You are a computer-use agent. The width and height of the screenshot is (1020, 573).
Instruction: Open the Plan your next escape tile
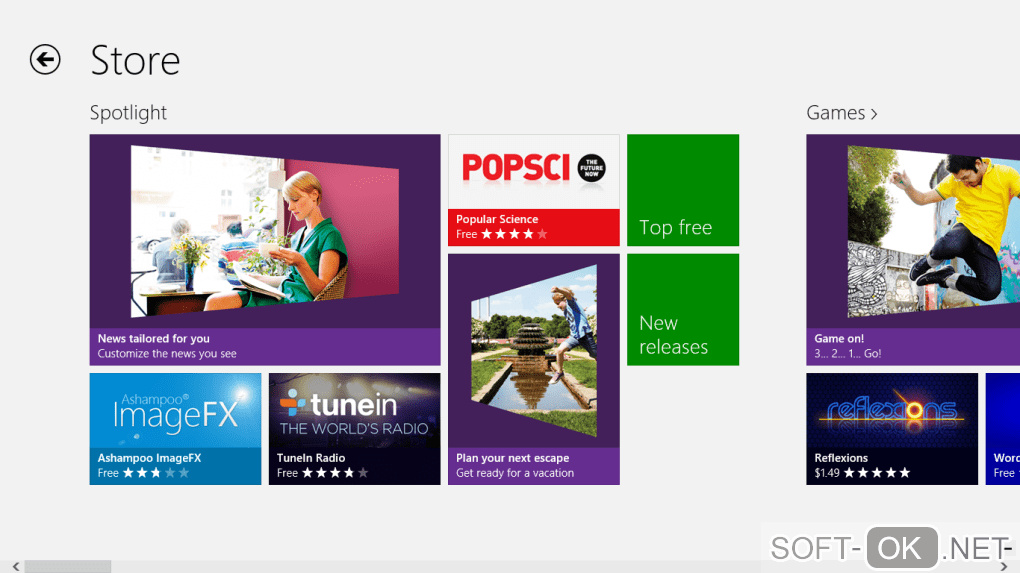pos(533,369)
